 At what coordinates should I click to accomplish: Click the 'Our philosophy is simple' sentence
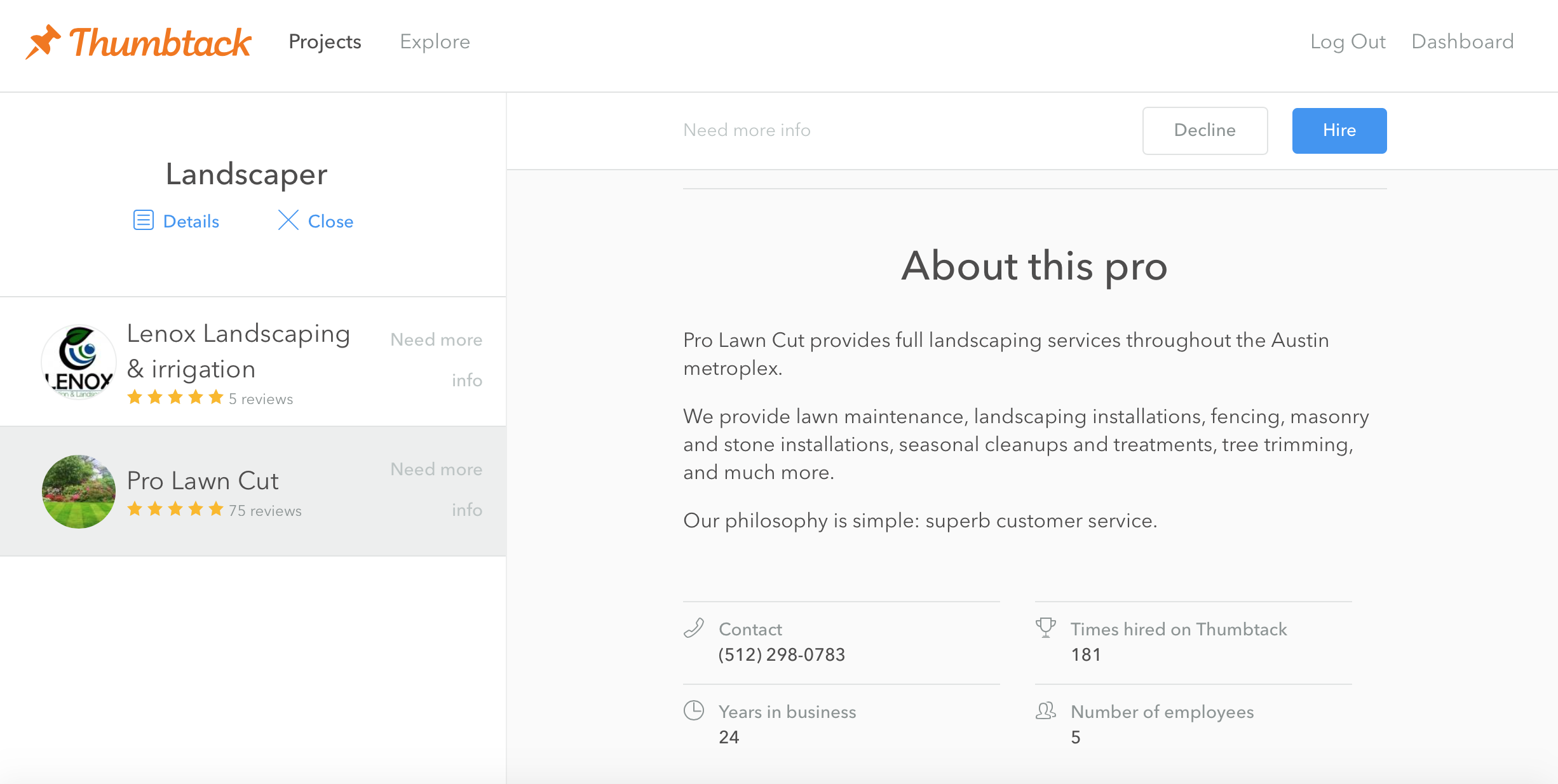coord(920,520)
